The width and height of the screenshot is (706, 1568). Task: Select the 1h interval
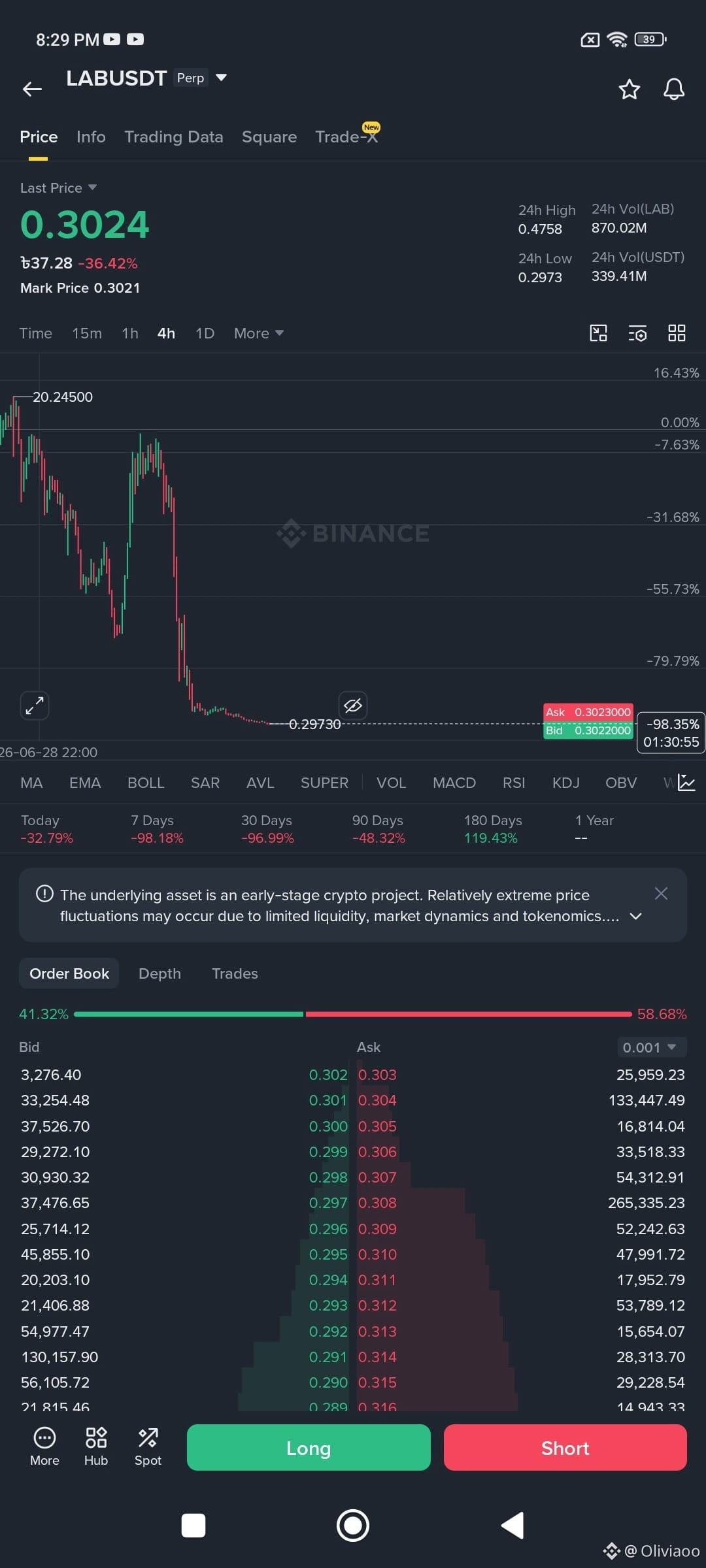[130, 333]
